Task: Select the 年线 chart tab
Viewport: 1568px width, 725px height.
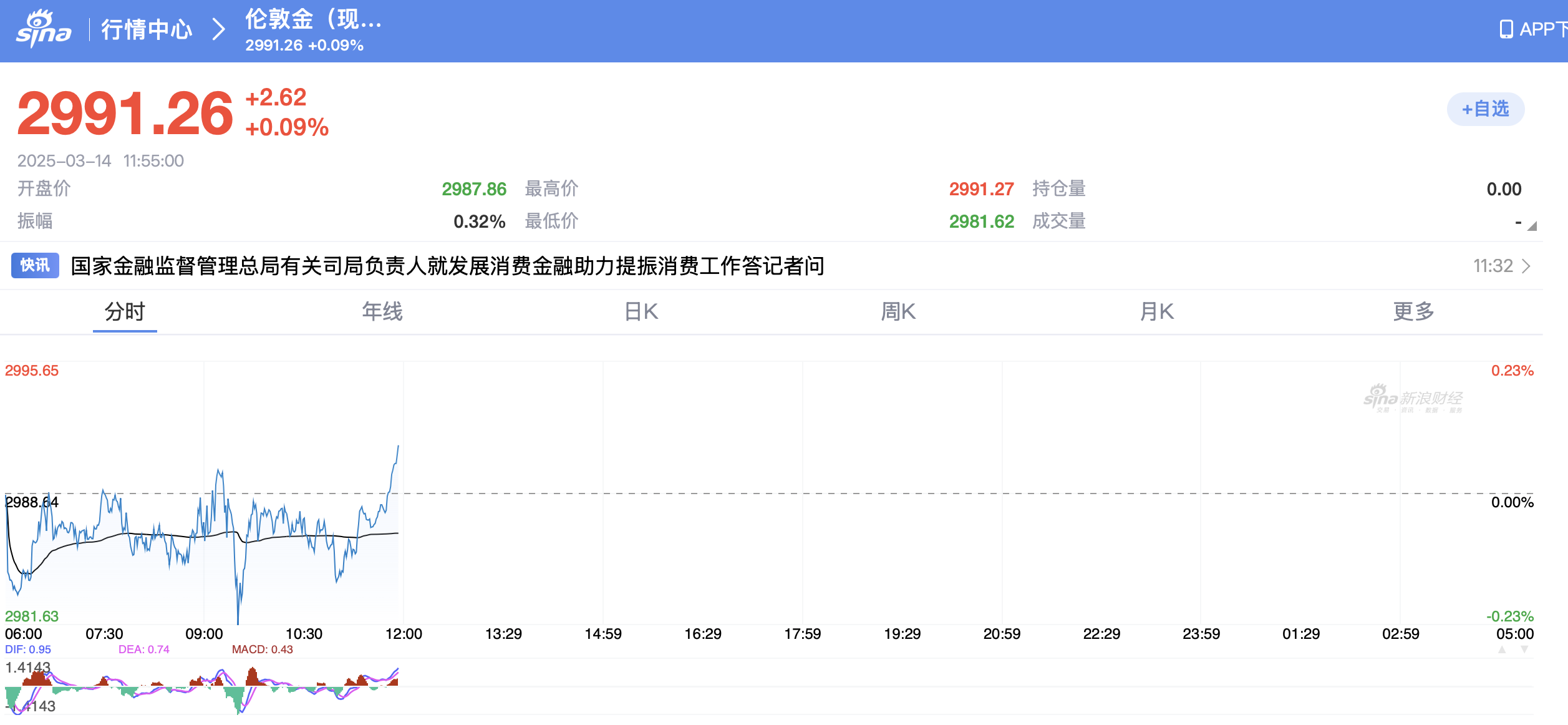Action: coord(382,311)
